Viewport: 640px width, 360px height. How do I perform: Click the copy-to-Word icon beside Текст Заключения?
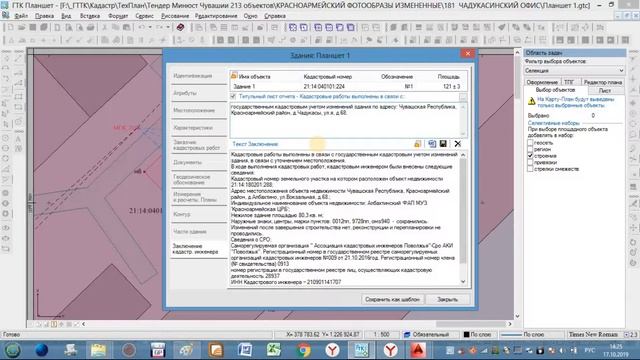432,144
